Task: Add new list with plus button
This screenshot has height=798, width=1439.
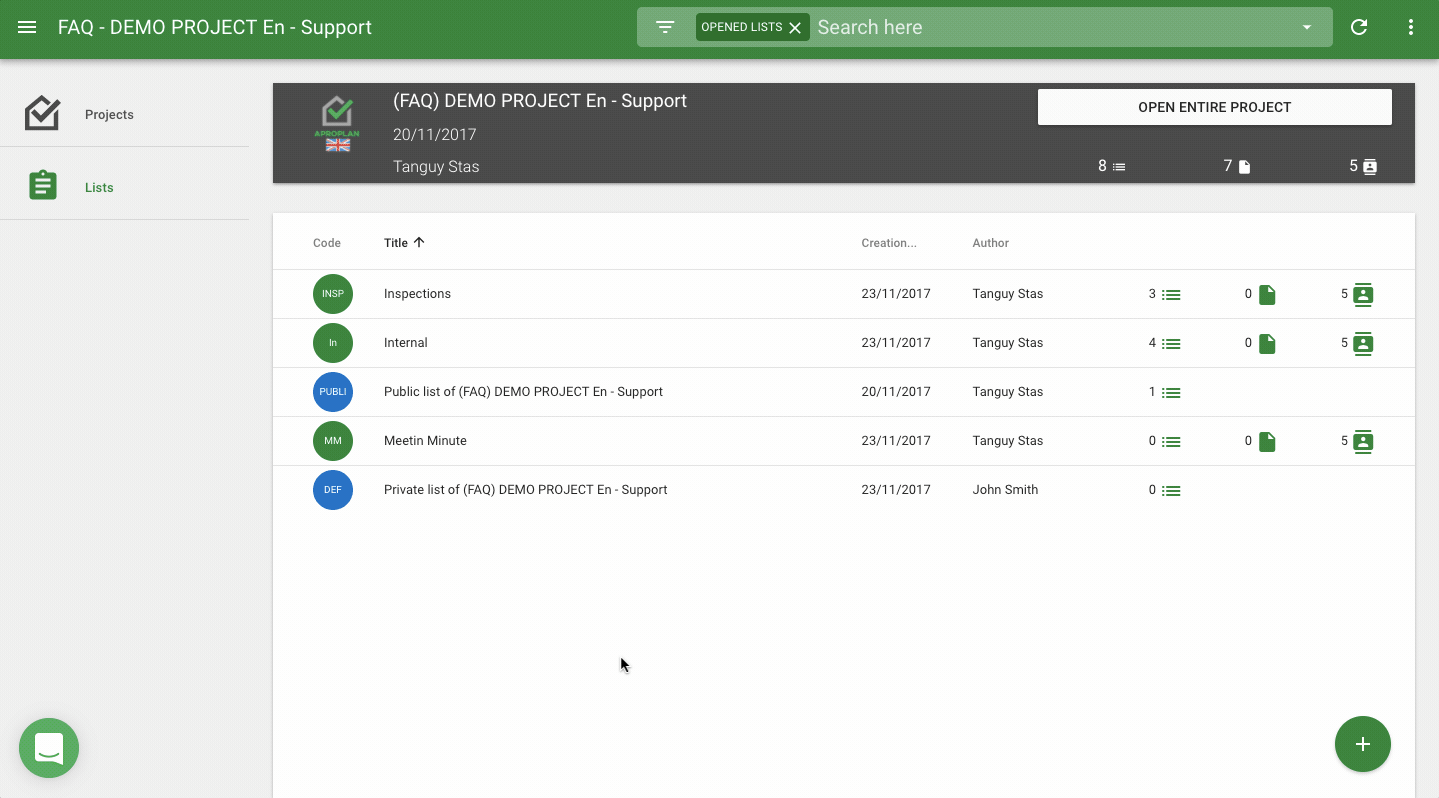Action: coord(1363,744)
